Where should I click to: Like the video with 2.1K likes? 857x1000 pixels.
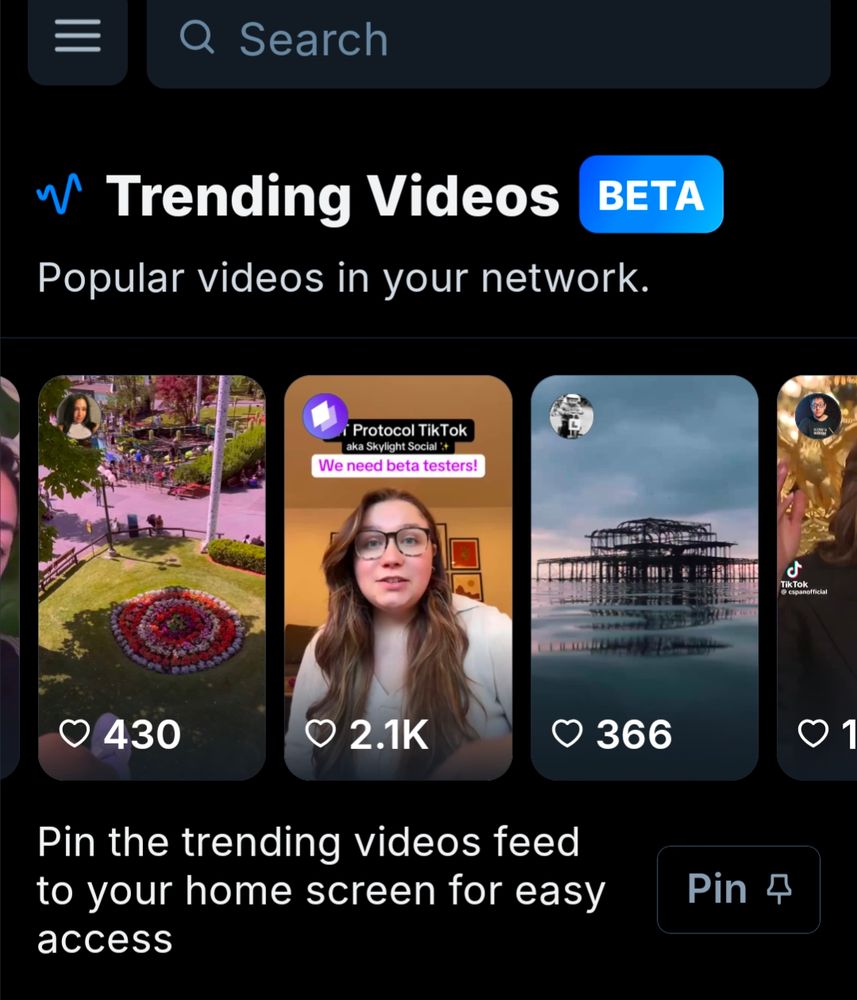tap(320, 733)
